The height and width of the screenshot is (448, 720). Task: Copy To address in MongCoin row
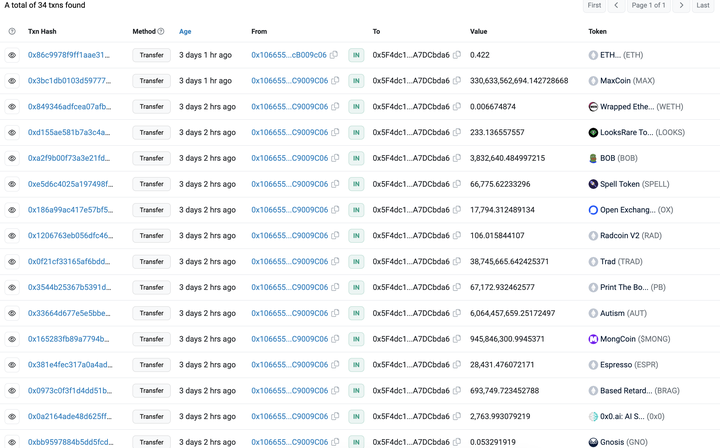click(x=457, y=339)
